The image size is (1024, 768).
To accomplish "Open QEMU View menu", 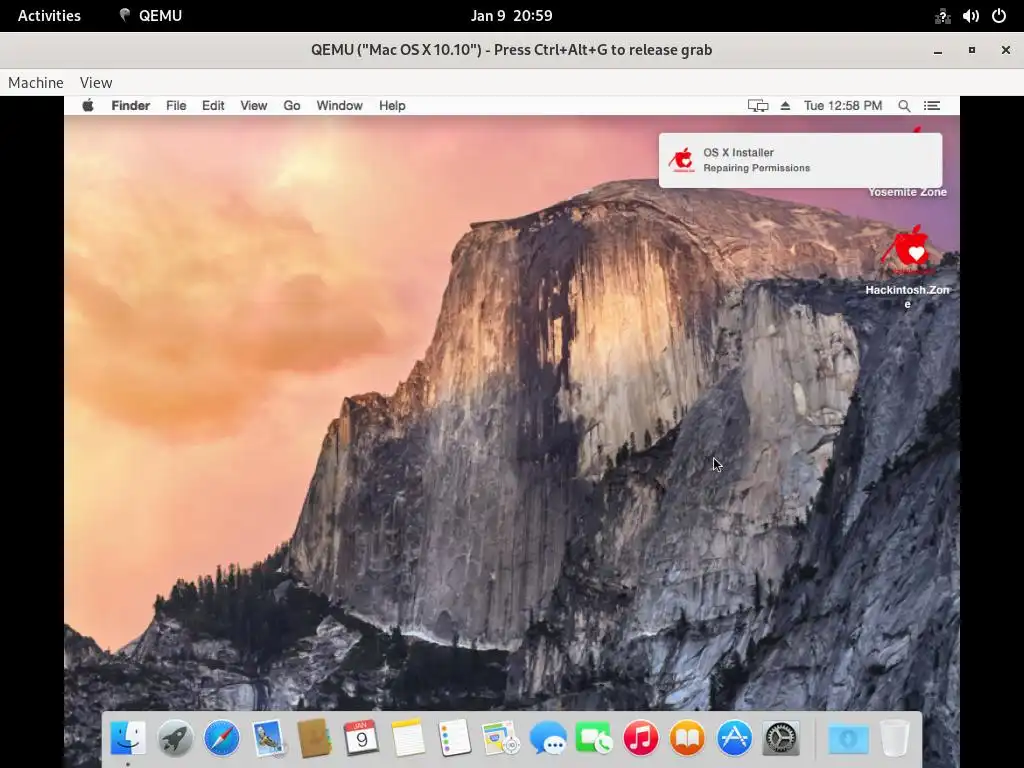I will 96,83.
